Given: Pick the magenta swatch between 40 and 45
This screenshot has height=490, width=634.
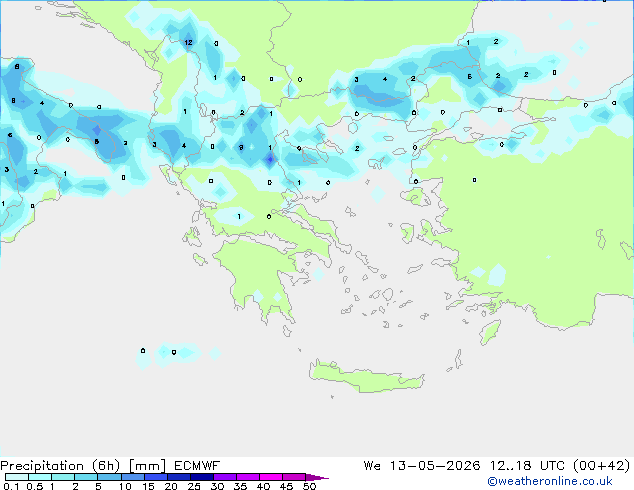Looking at the screenshot, I should [271, 477].
